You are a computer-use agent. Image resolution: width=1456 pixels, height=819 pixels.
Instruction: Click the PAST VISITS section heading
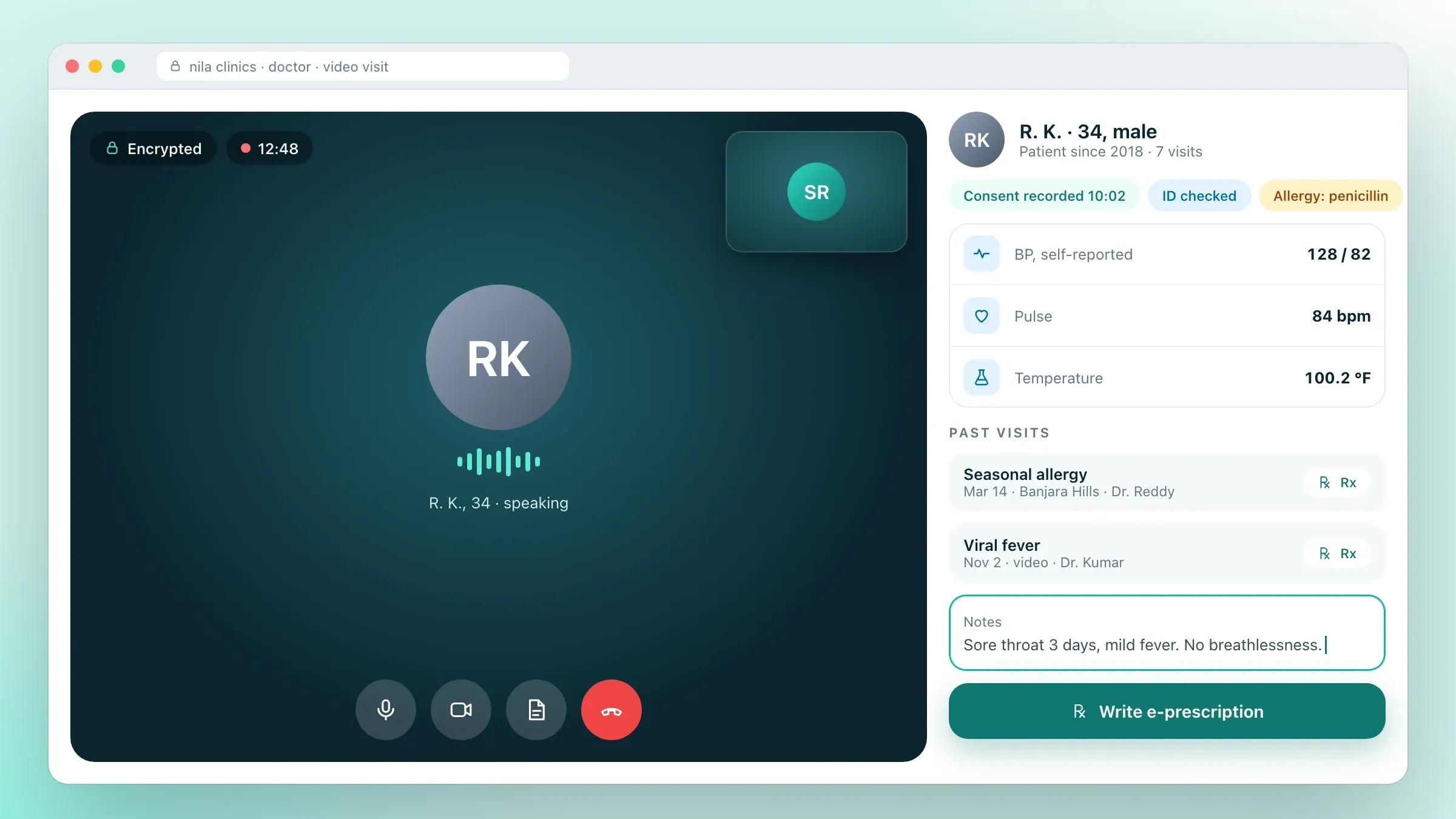pos(999,433)
